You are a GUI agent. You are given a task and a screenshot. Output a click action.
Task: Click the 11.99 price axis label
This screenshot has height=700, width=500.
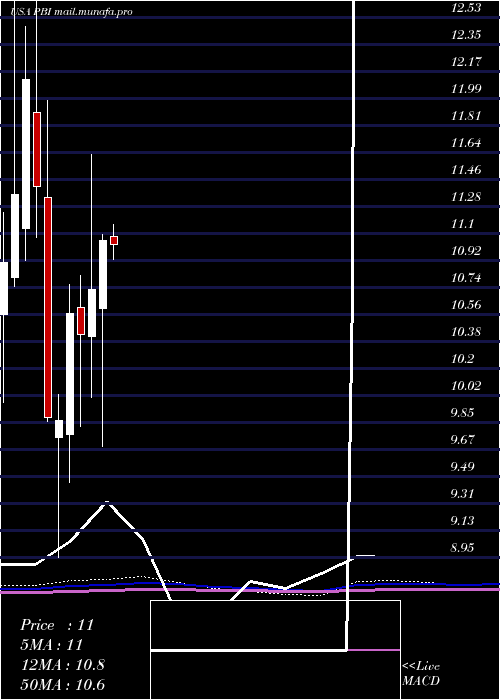(466, 89)
